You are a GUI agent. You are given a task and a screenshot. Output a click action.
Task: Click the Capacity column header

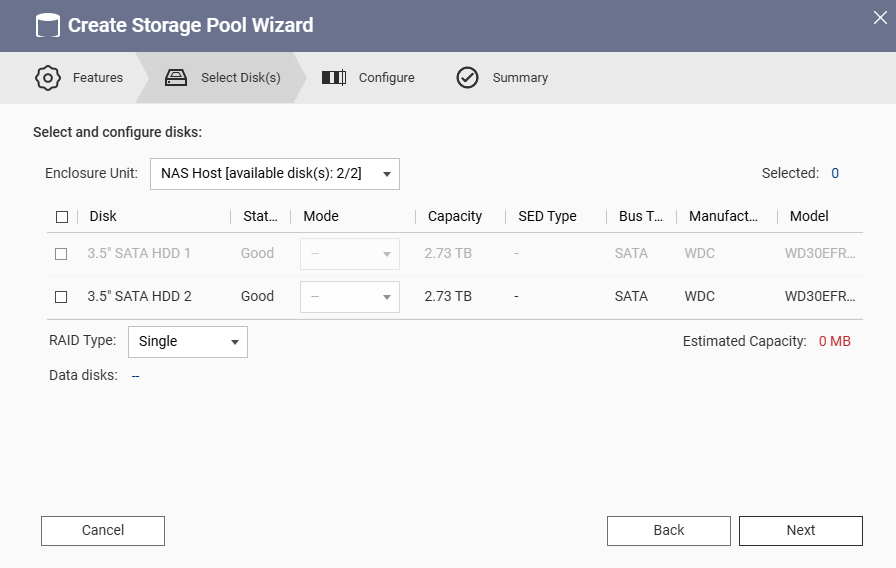point(455,217)
